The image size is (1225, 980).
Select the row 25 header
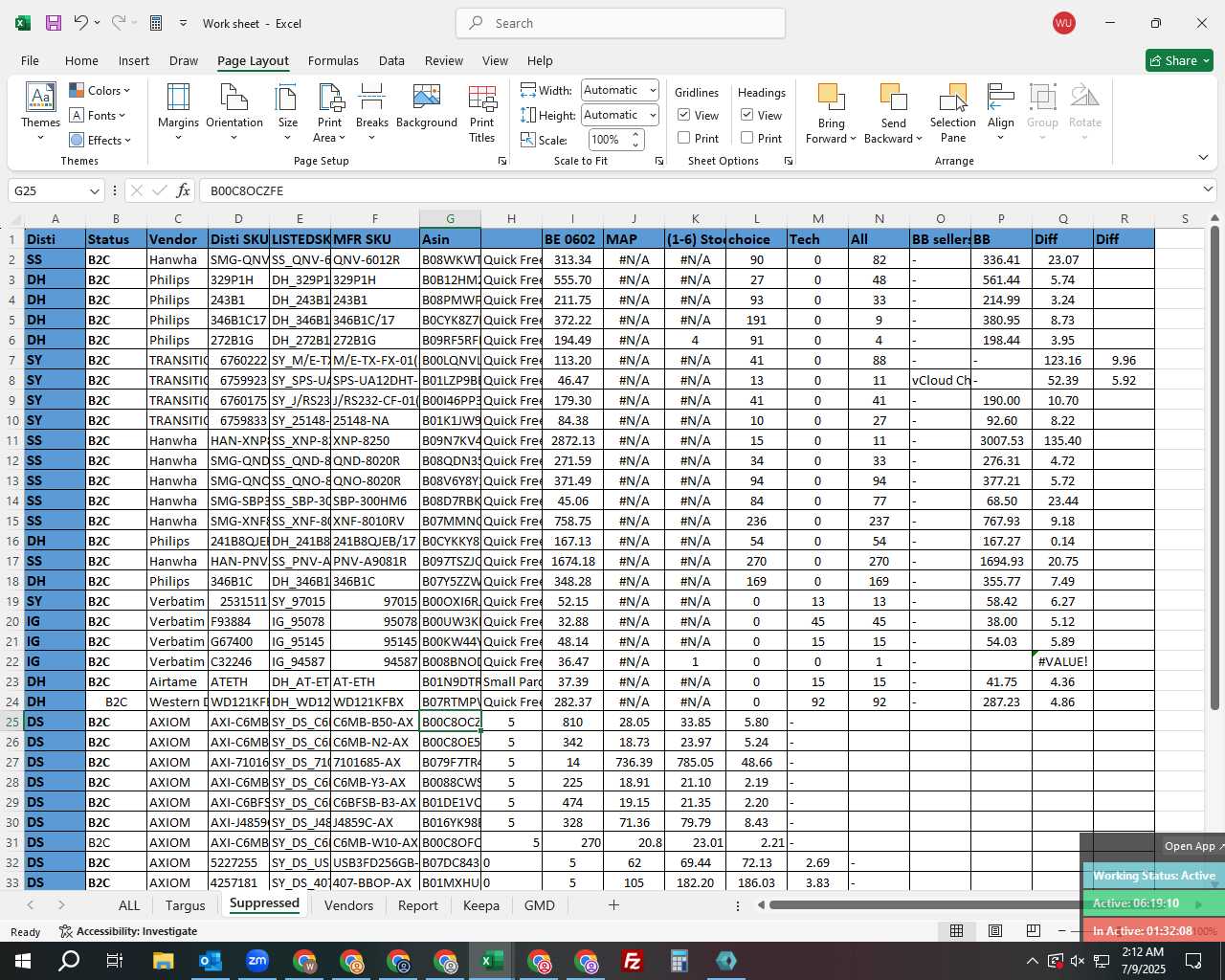coord(12,722)
